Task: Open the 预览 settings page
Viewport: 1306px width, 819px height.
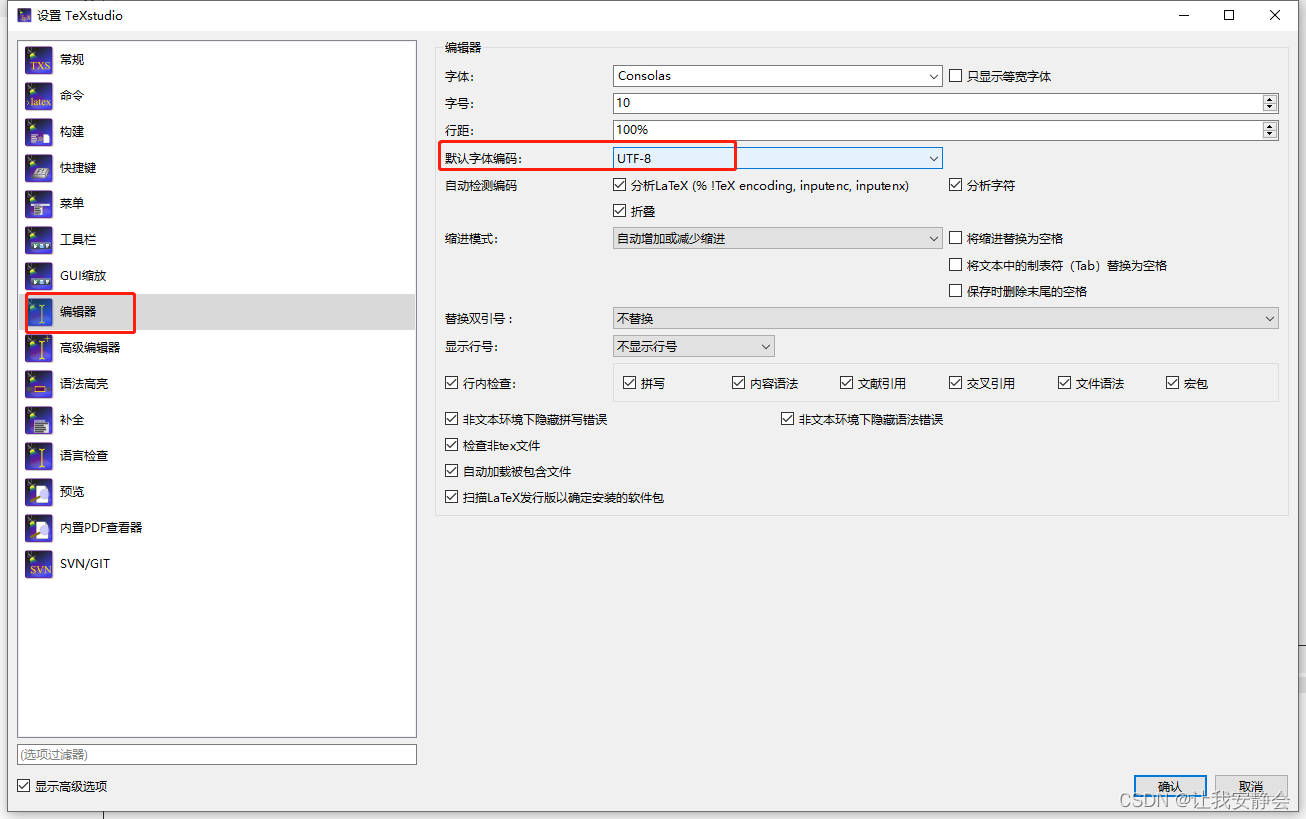Action: (217, 492)
